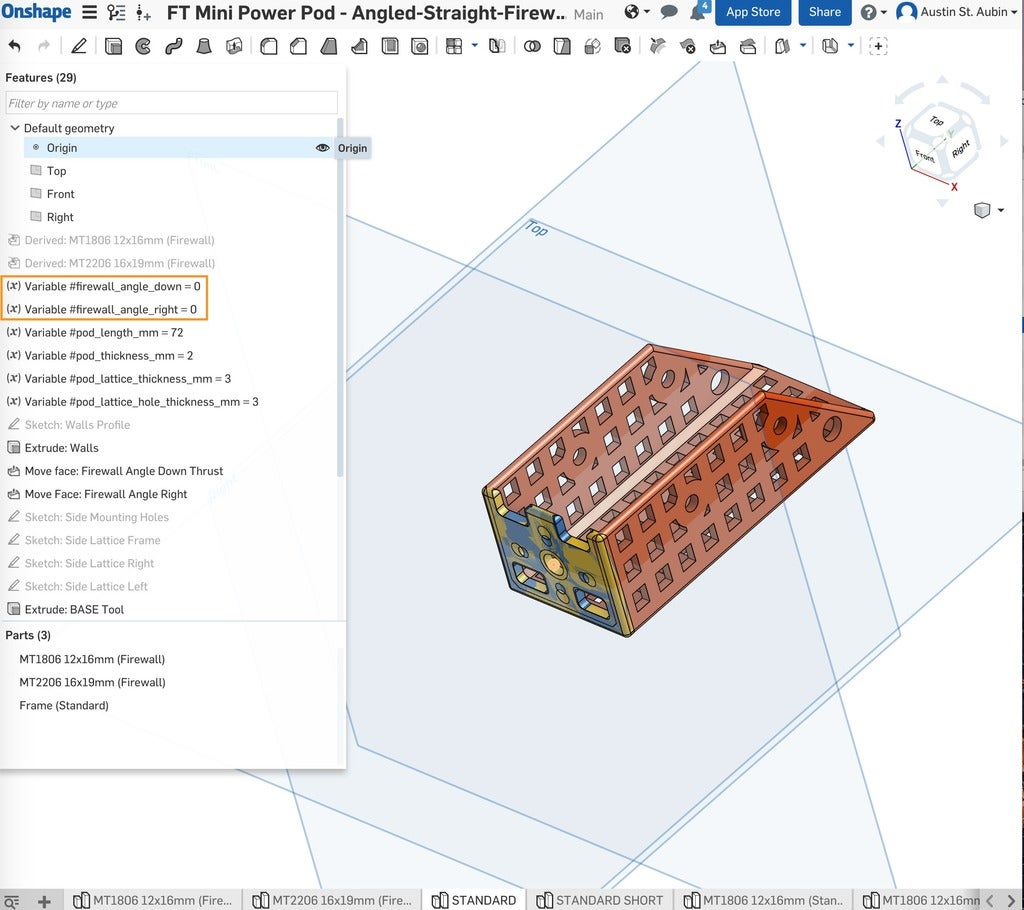Click the Filter by name or type field
Image resolution: width=1024 pixels, height=910 pixels.
tap(171, 103)
